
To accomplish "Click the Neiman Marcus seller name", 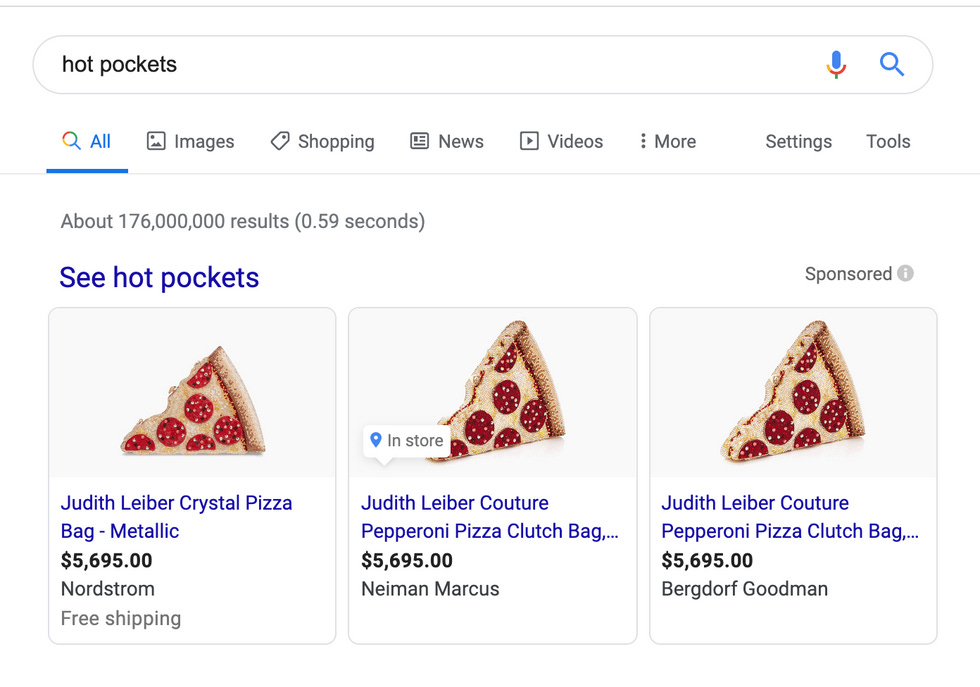I will pos(430,589).
